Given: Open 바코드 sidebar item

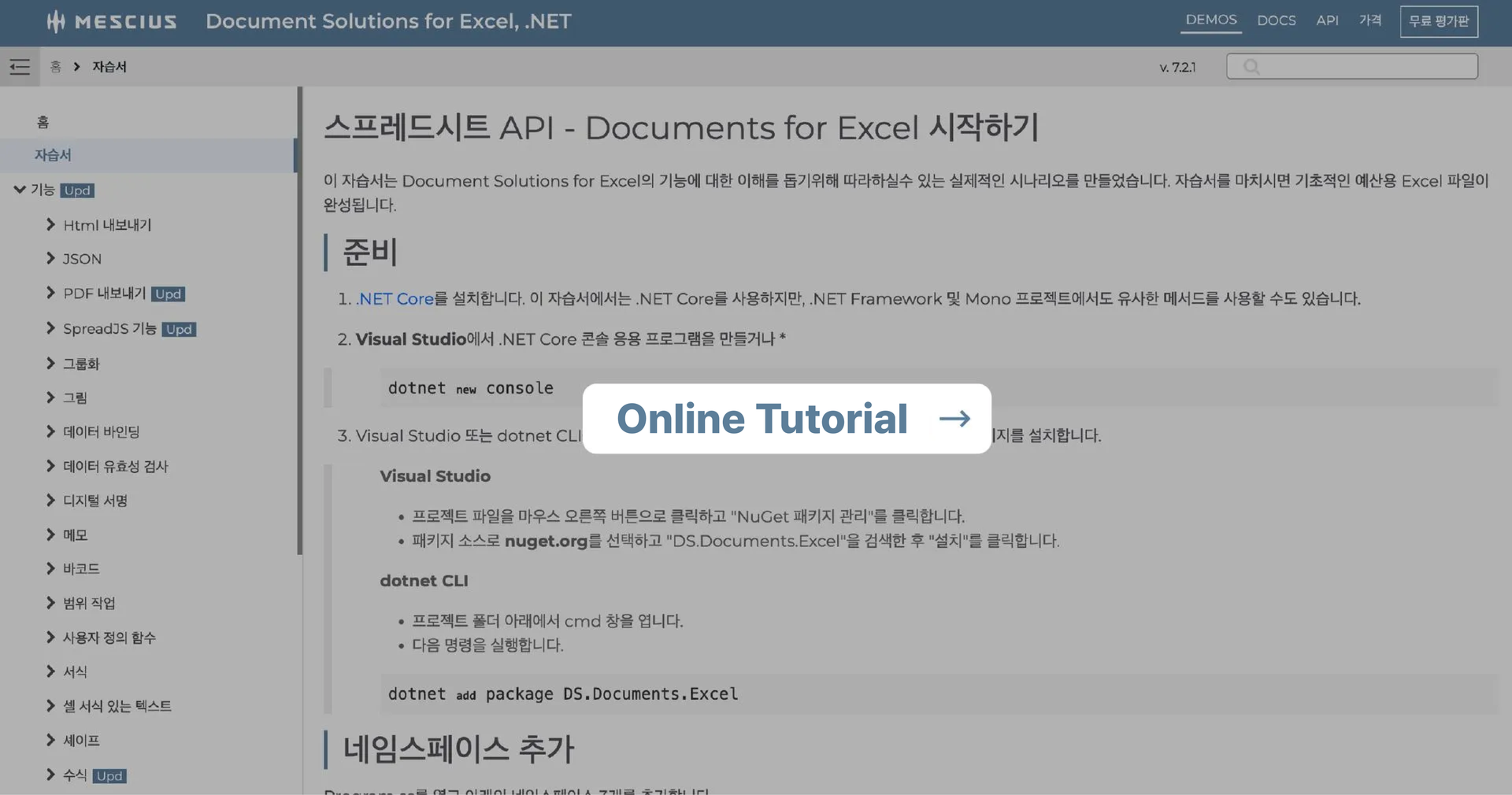Looking at the screenshot, I should (81, 568).
